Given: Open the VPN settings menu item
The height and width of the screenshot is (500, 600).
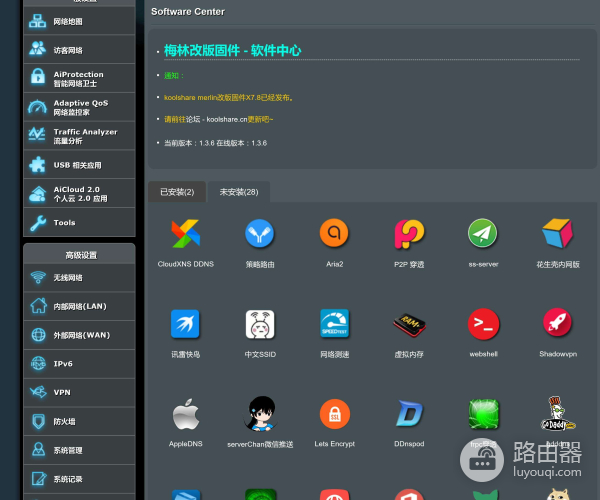Looking at the screenshot, I should pyautogui.click(x=79, y=392).
